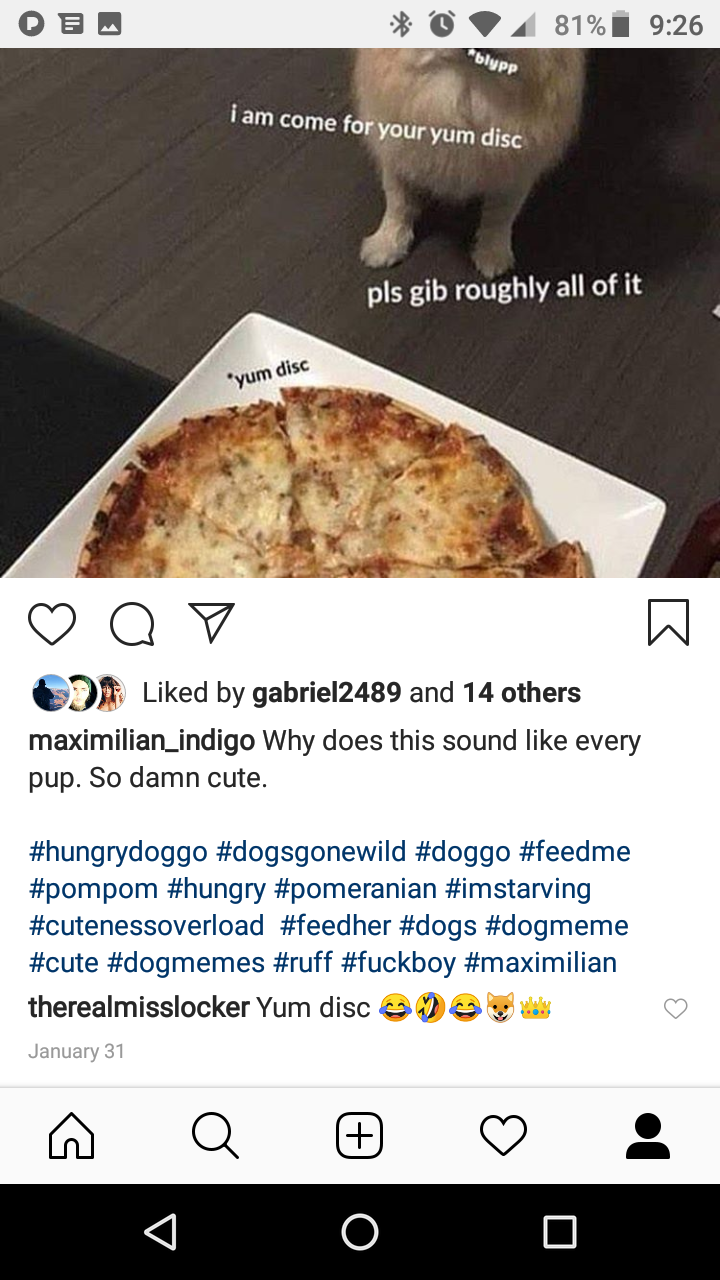Tap the #hungrydoggo hashtag
Screen dimensions: 720x1280
[x=118, y=852]
